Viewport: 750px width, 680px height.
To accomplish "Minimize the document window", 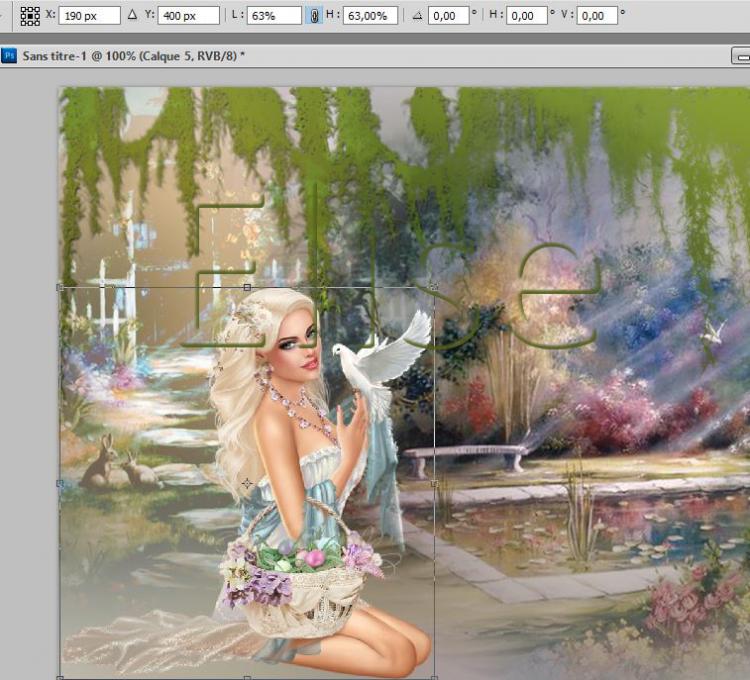I will coord(740,57).
